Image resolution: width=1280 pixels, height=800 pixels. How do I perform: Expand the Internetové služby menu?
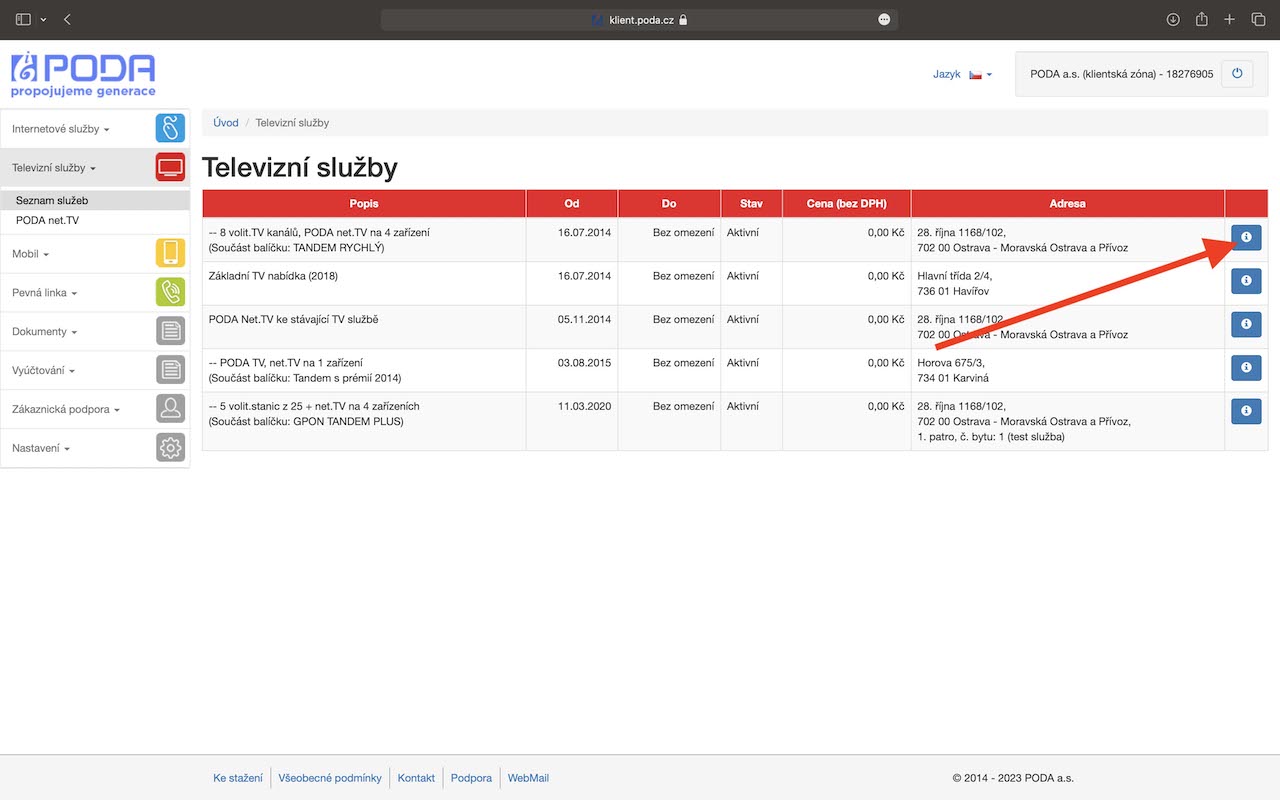[x=60, y=129]
